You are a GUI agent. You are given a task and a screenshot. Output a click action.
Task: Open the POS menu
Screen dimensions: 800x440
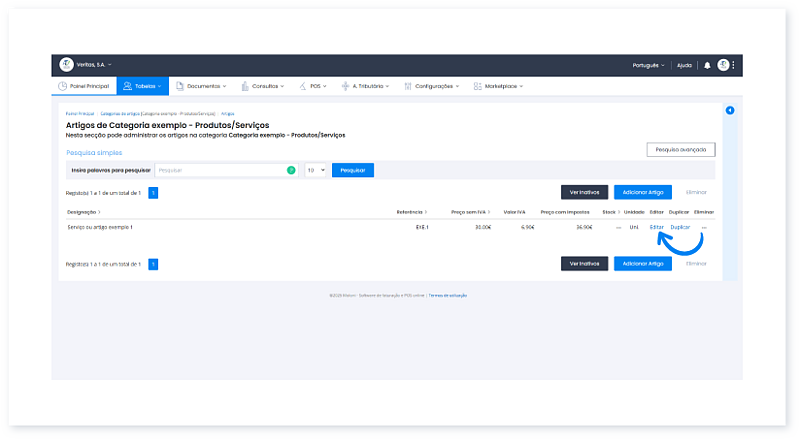(313, 86)
